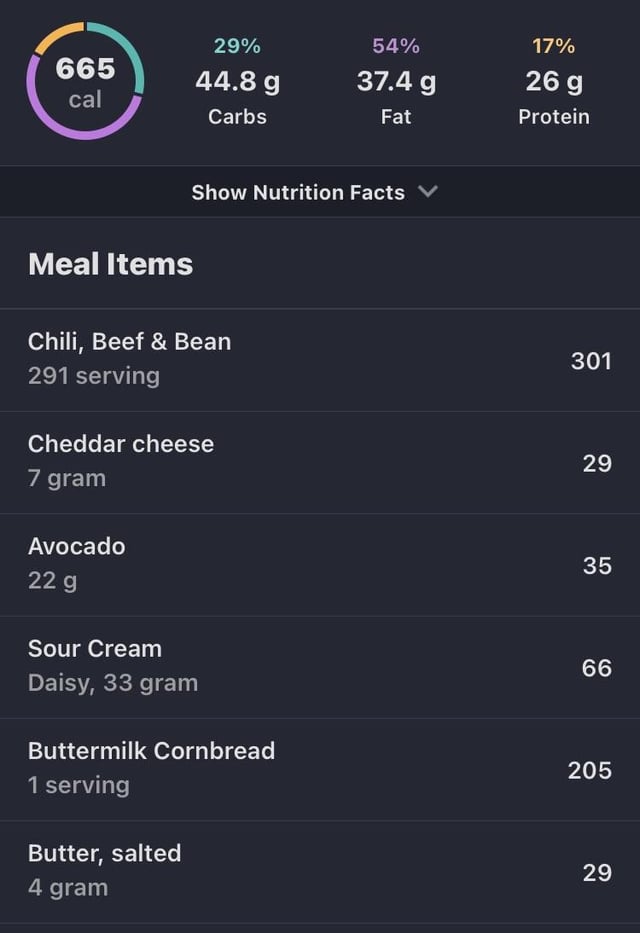Click the 66 calorie value for sour cream
The width and height of the screenshot is (640, 933).
(597, 668)
